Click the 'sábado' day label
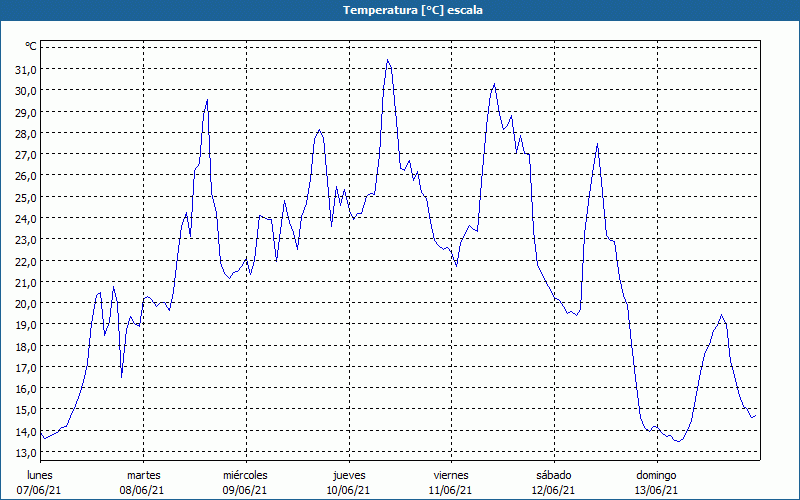The image size is (800, 500). (554, 475)
